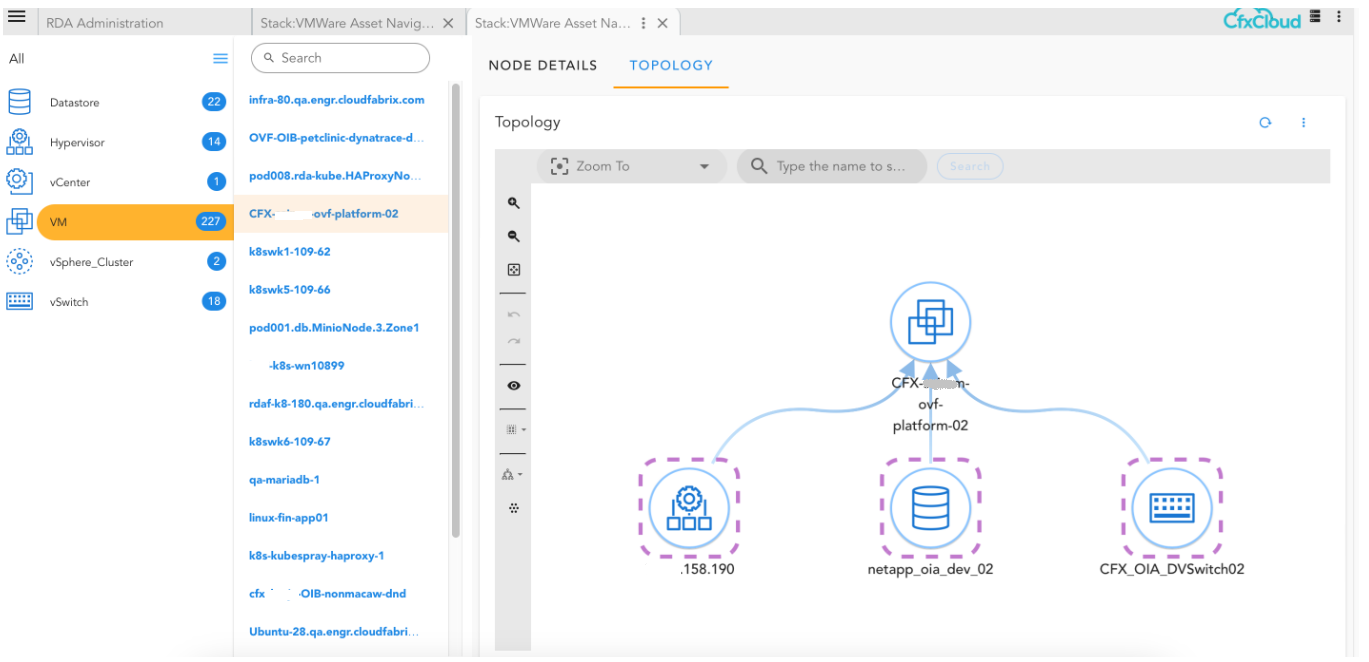
Task: Switch to the RDA Administration tab
Action: [105, 22]
